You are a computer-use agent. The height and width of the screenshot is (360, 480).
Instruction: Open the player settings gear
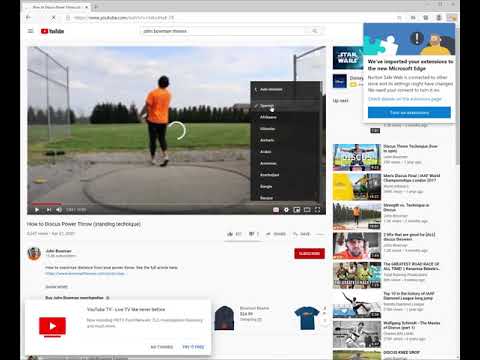pyautogui.click(x=286, y=210)
